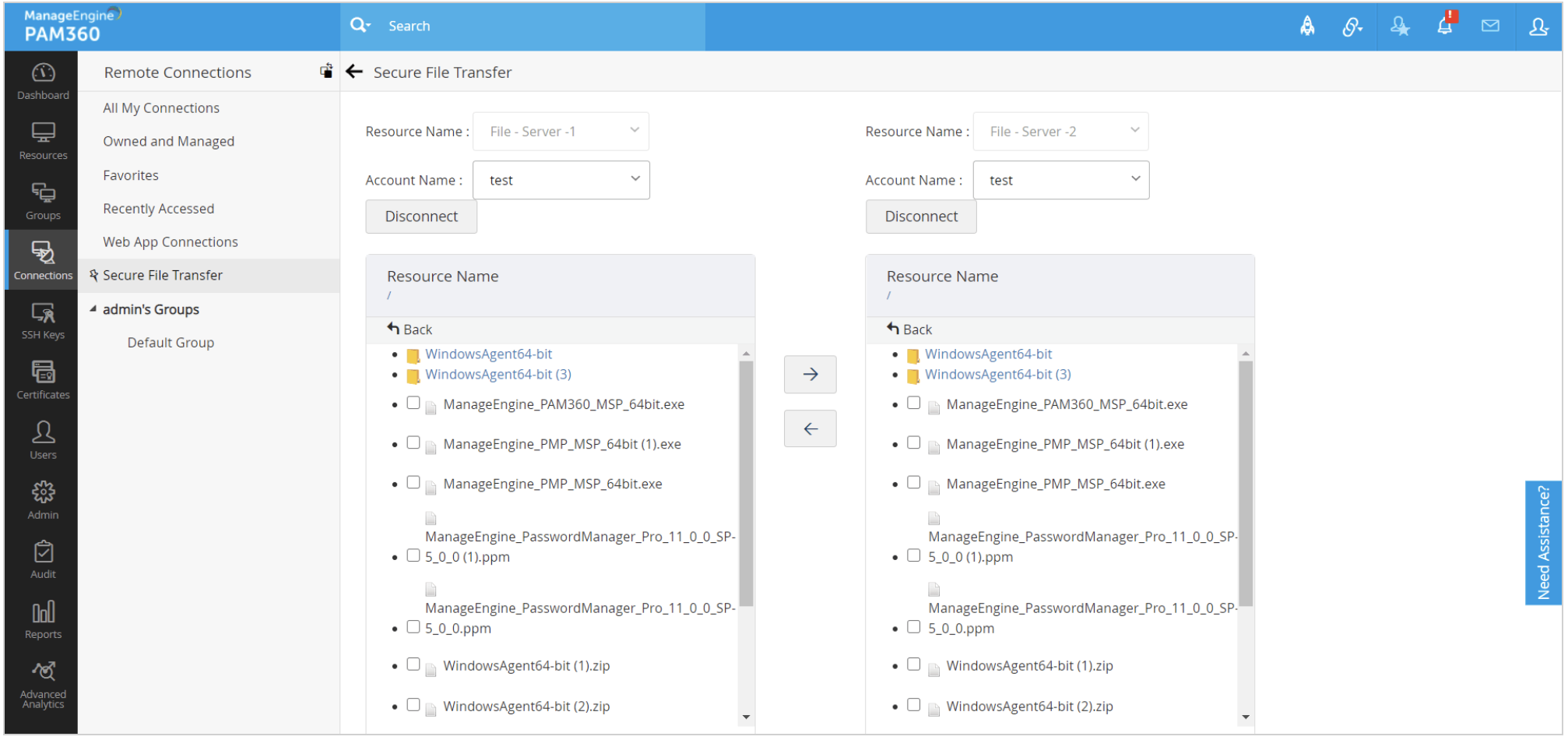Open the mail envelope icon
The image size is (1568, 740).
pos(1490,26)
